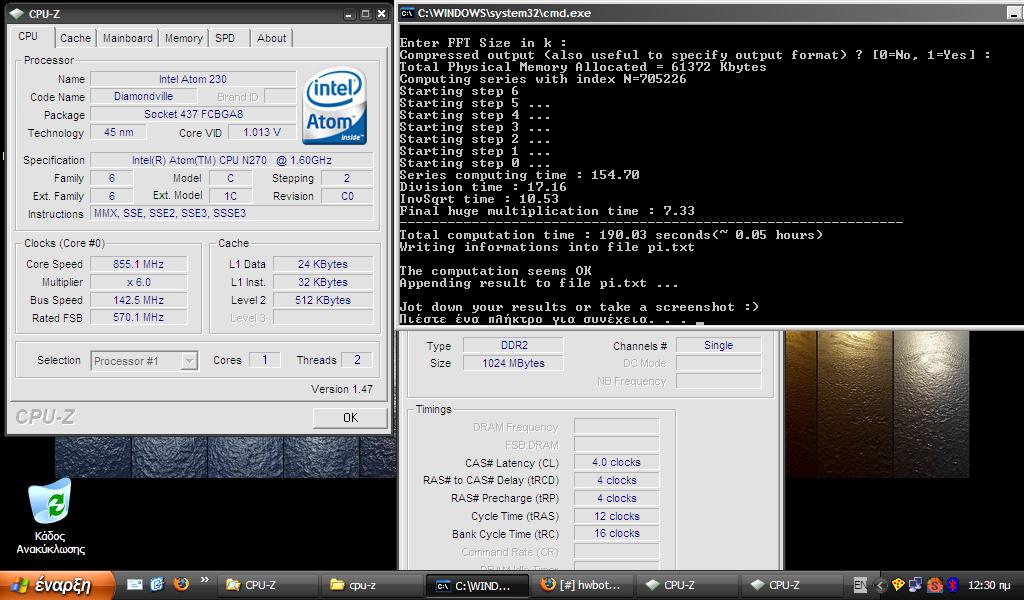The height and width of the screenshot is (600, 1024).
Task: Open the orange S tray icon
Action: tap(935, 585)
